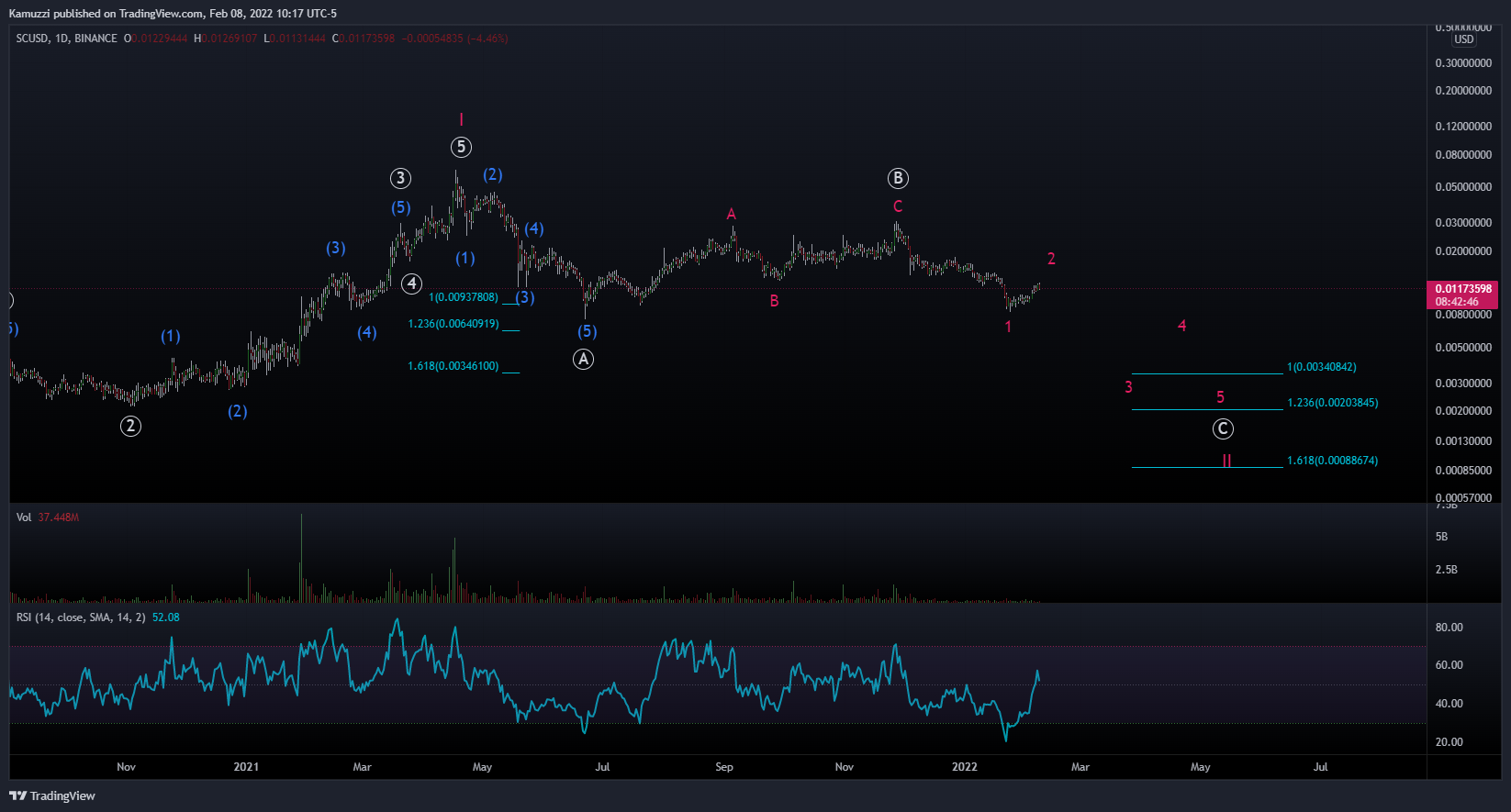The width and height of the screenshot is (1511, 812).
Task: Select the circled 3 wave label
Action: (400, 178)
